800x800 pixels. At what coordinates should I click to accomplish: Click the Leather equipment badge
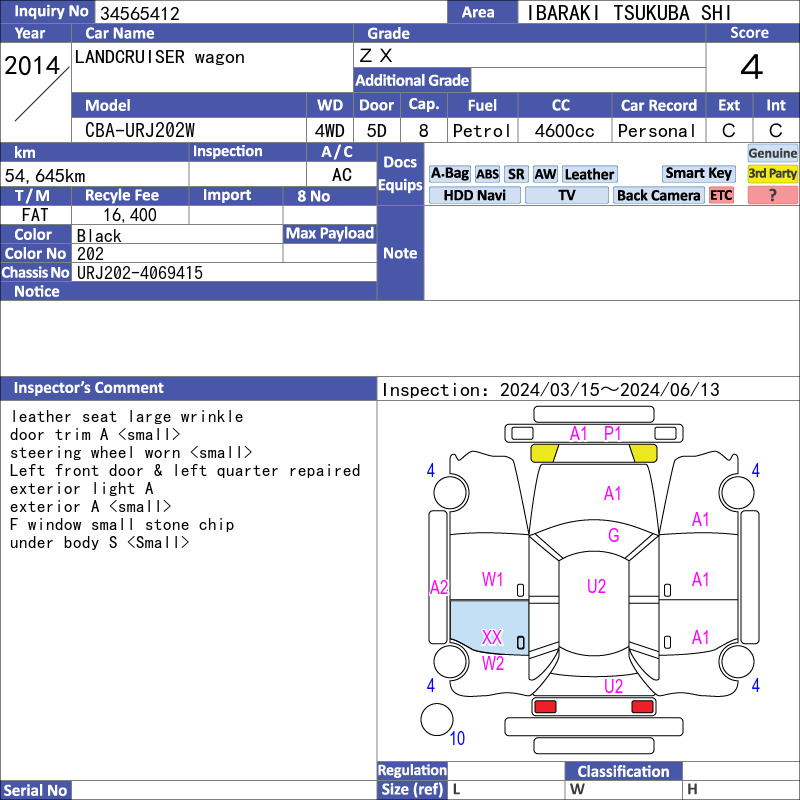[589, 174]
